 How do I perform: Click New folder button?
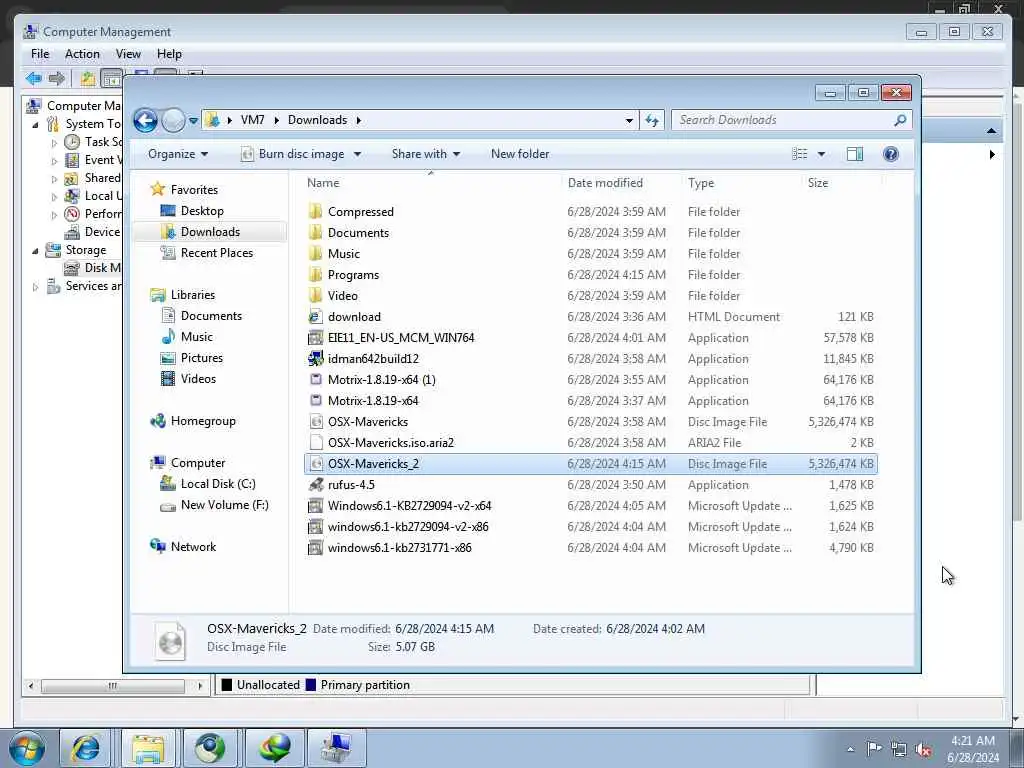click(520, 154)
